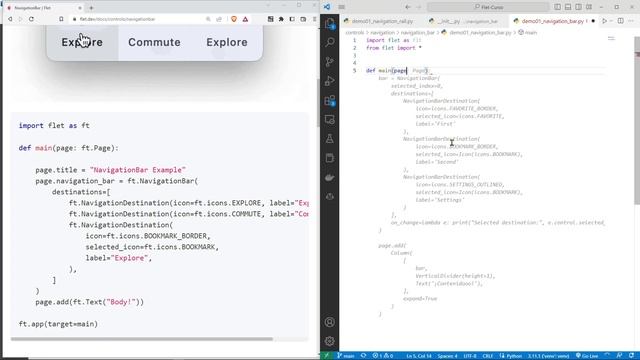Click the VS Code editor vertical scrollbar
This screenshot has height=360, width=640.
(x=637, y=120)
